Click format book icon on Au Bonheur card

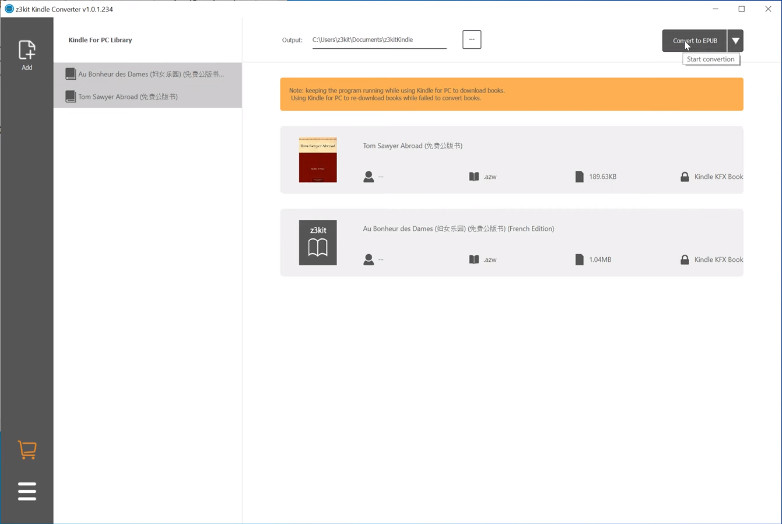tap(474, 259)
